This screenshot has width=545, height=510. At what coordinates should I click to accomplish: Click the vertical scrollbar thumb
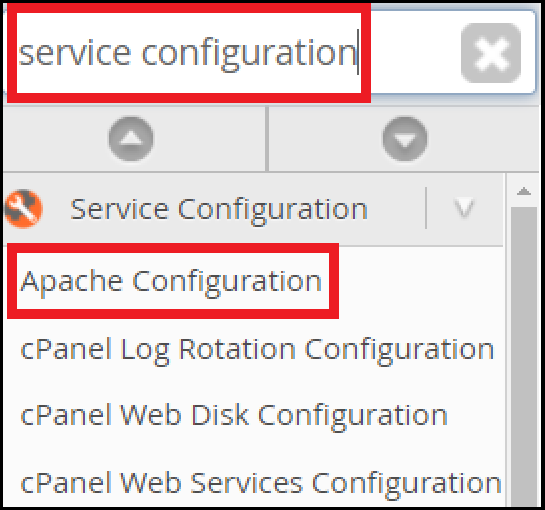coord(524,356)
